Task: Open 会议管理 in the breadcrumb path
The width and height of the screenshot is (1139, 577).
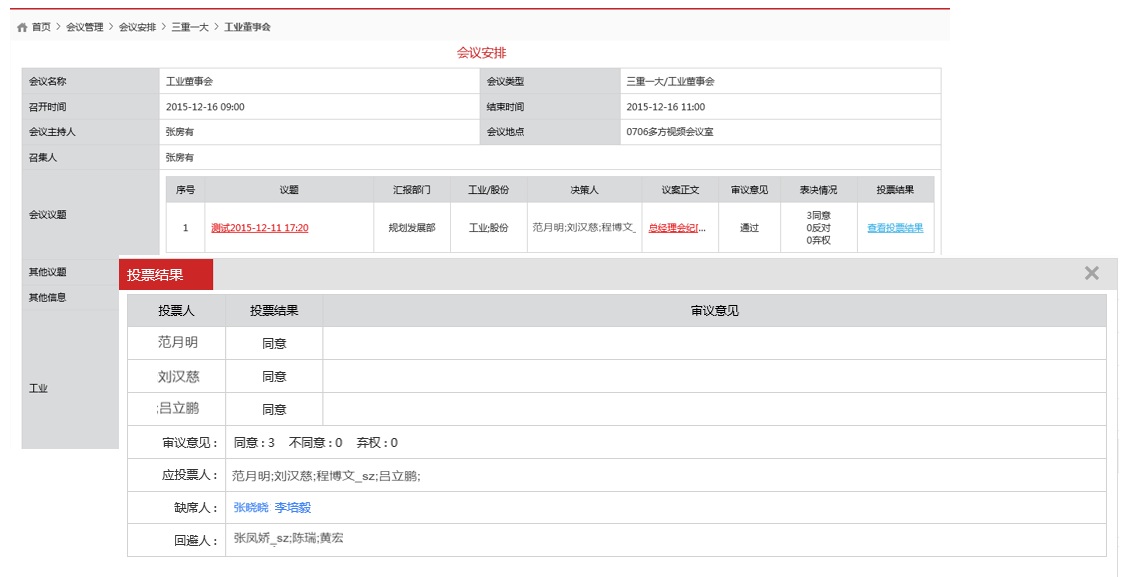Action: click(x=84, y=27)
